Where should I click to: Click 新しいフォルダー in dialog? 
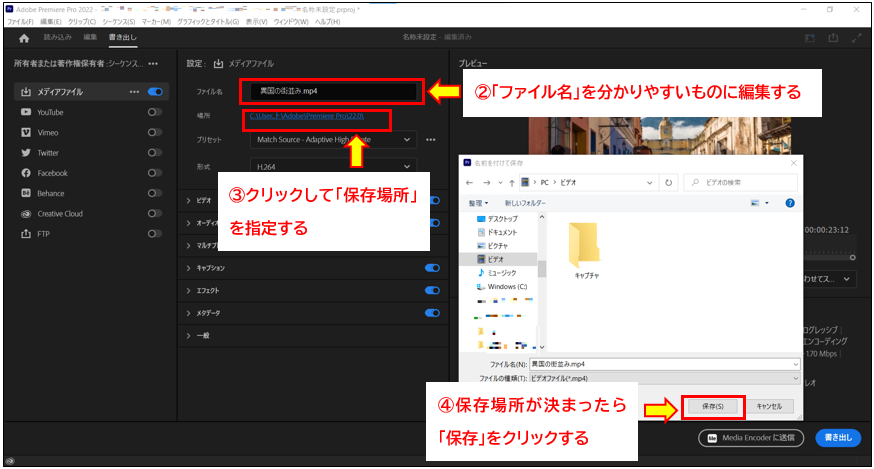pos(525,203)
